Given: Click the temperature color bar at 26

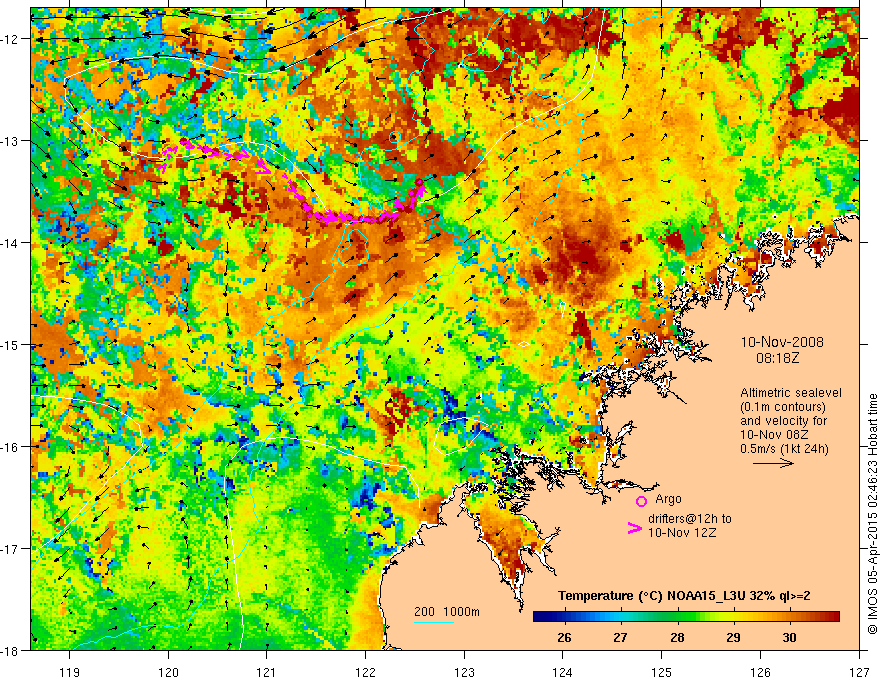Looking at the screenshot, I should coord(565,617).
